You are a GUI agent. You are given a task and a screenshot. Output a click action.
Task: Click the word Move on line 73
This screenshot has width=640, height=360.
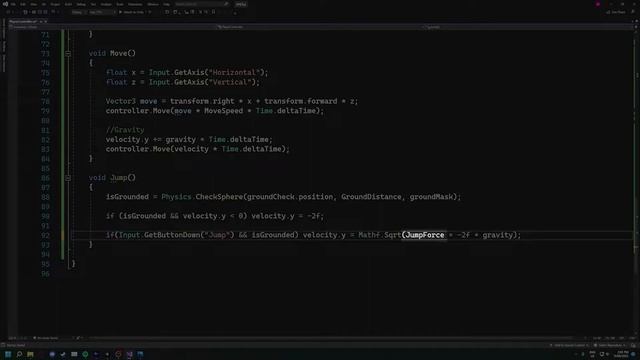(x=118, y=53)
